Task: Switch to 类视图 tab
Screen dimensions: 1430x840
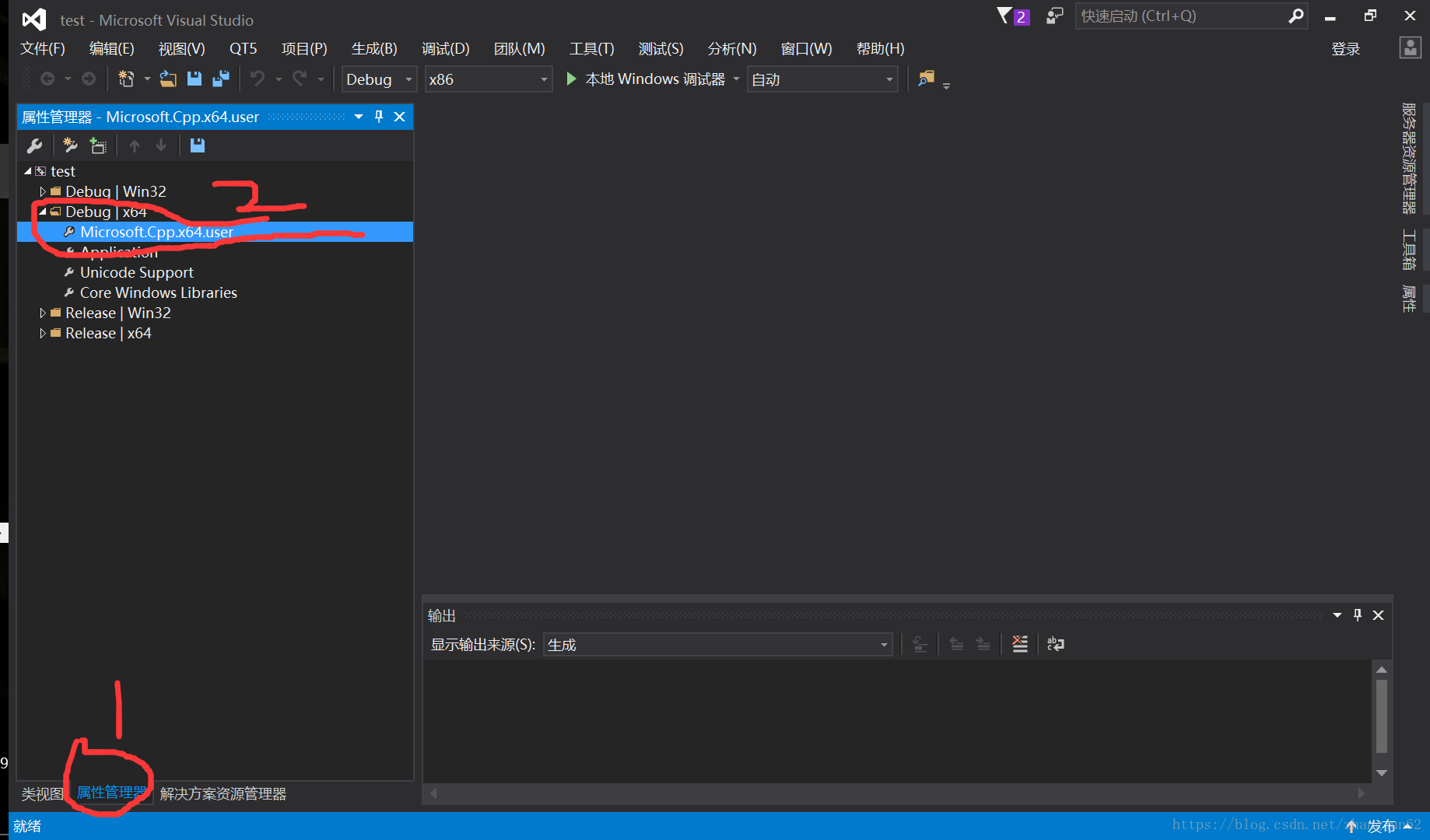Action: click(42, 793)
